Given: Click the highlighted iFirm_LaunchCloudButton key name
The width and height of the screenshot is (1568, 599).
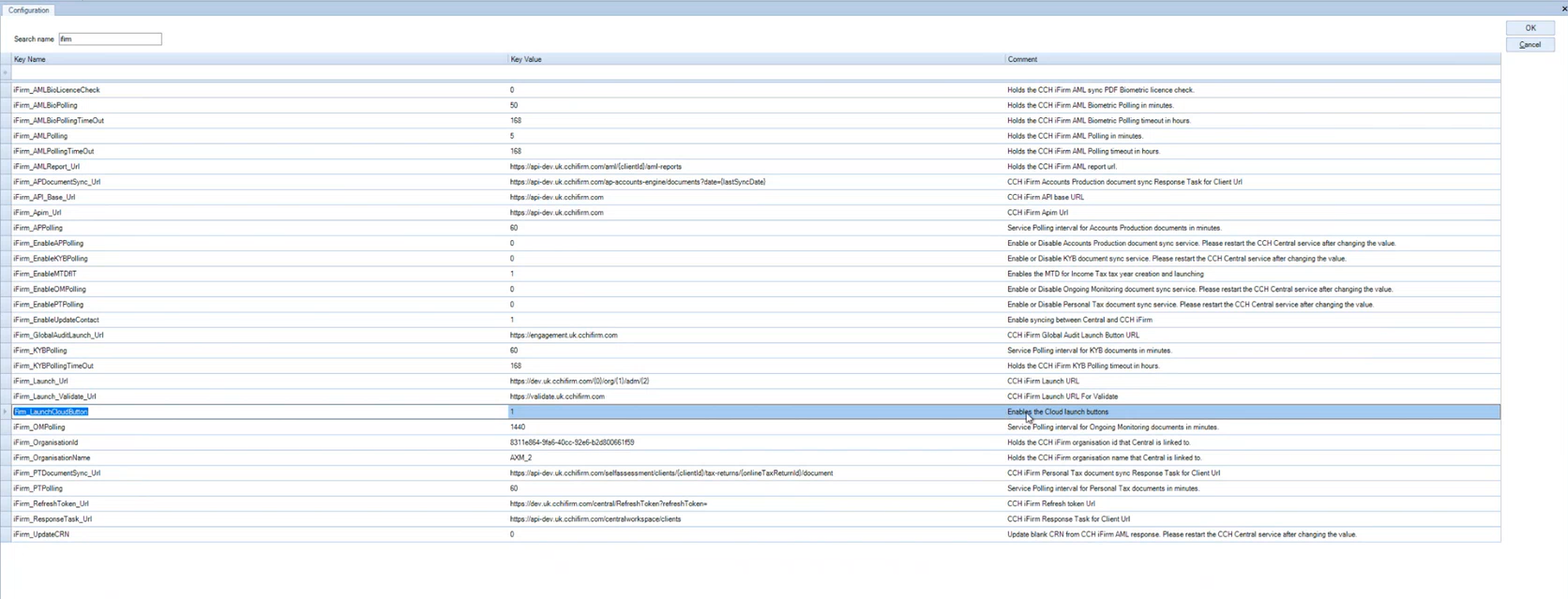Looking at the screenshot, I should (51, 412).
